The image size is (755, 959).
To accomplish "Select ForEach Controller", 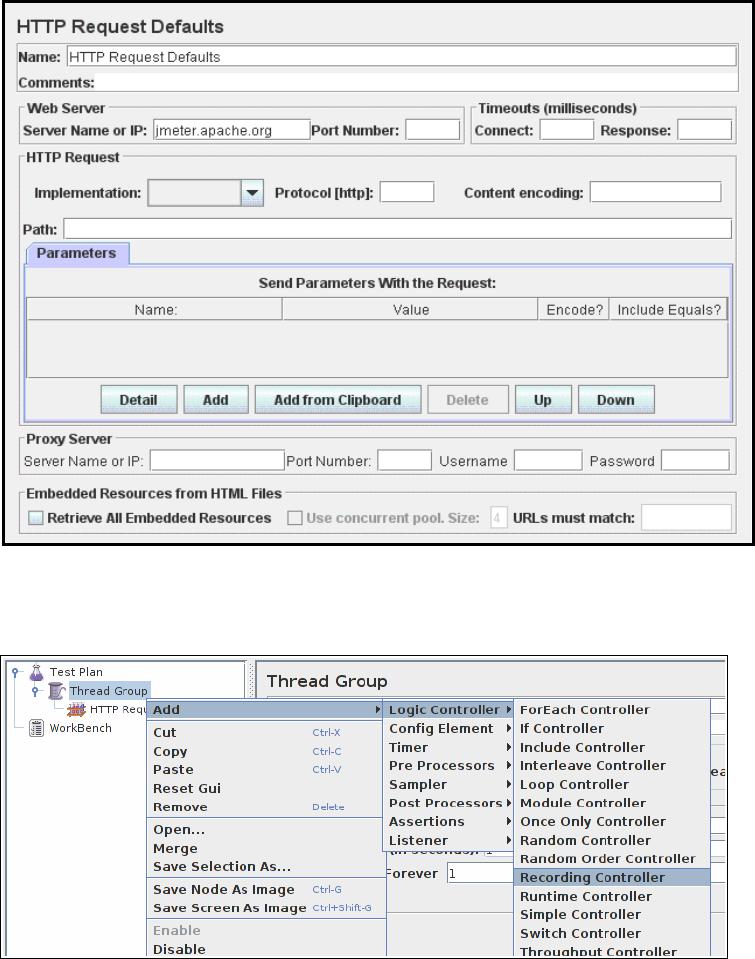I will coord(612,709).
